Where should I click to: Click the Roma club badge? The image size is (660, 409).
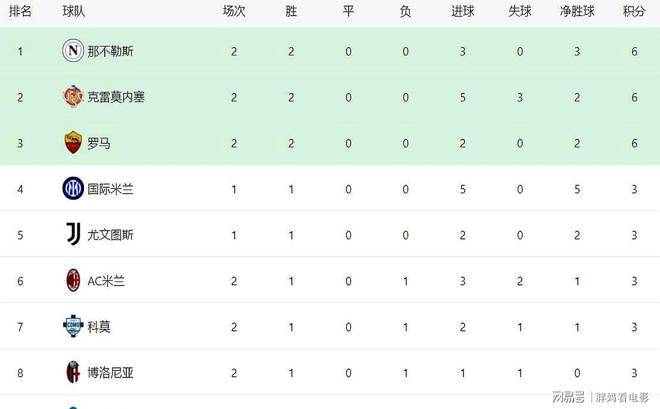(72, 142)
